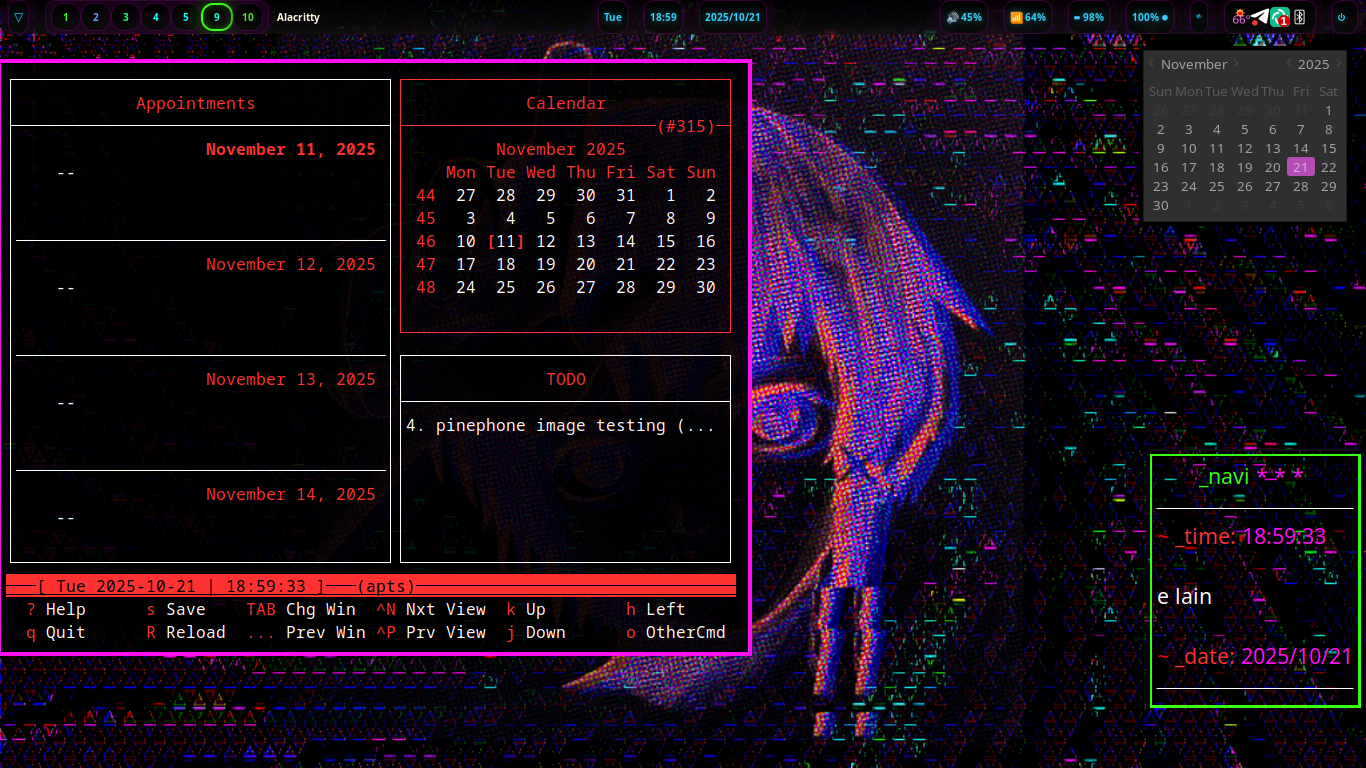Activate workspace 2 in the top bar
1366x768 pixels.
(x=93, y=17)
